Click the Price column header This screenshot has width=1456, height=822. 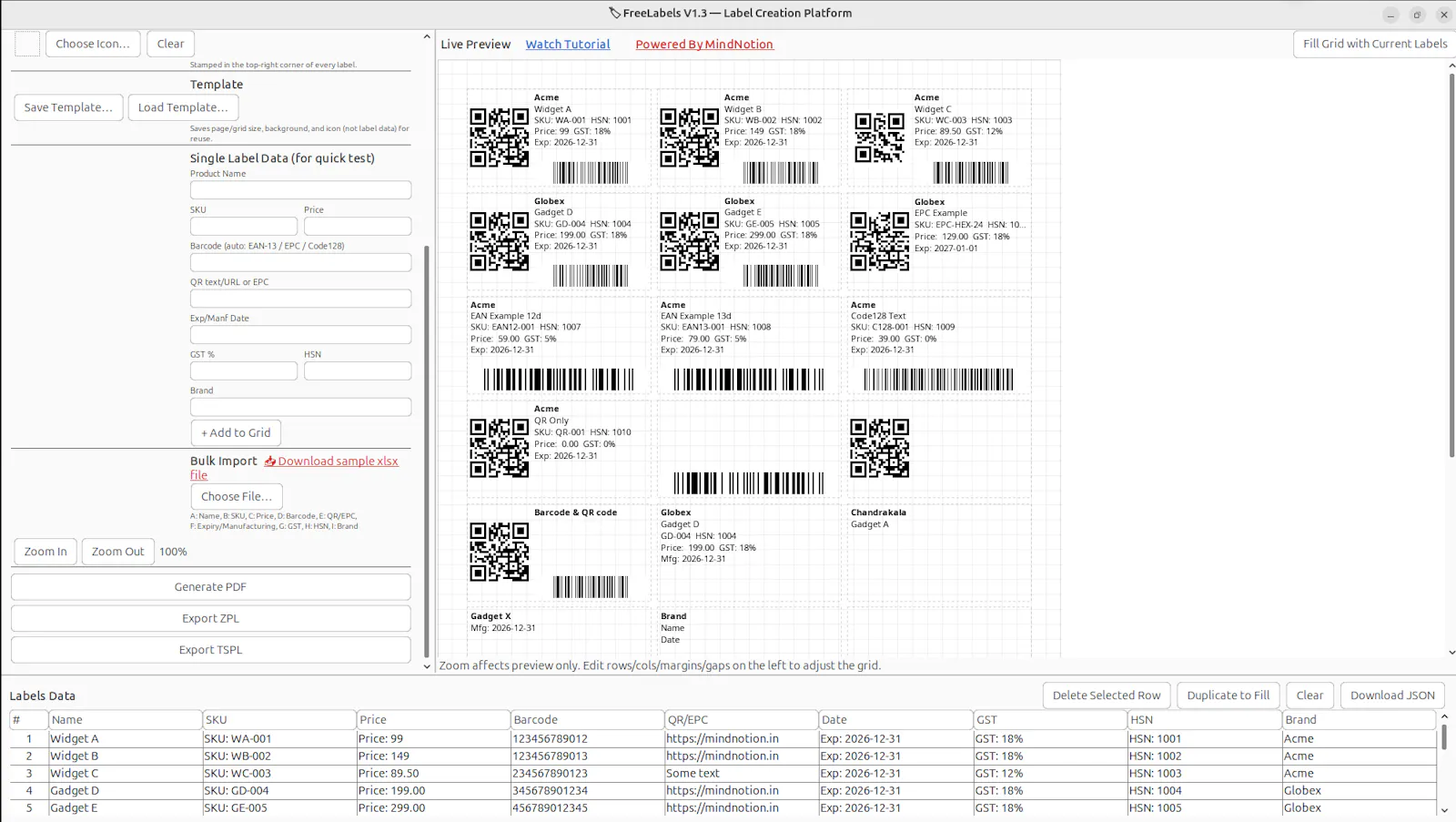pyautogui.click(x=433, y=719)
